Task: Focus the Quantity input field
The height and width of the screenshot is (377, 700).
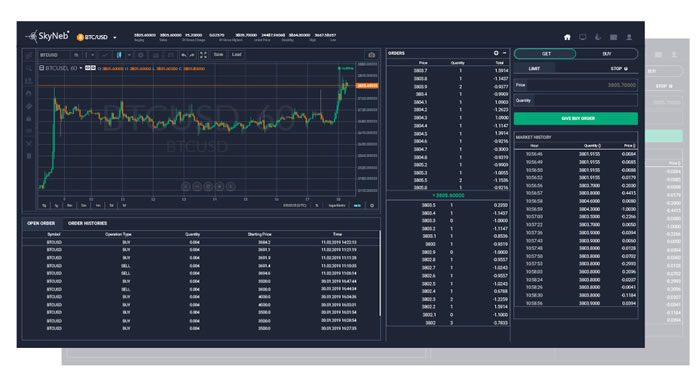Action: pyautogui.click(x=576, y=101)
